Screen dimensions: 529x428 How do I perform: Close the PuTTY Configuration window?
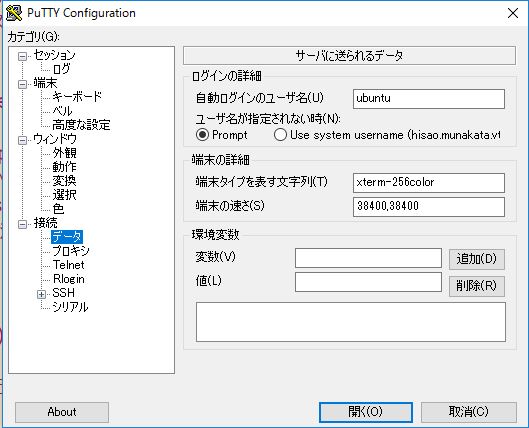click(513, 13)
